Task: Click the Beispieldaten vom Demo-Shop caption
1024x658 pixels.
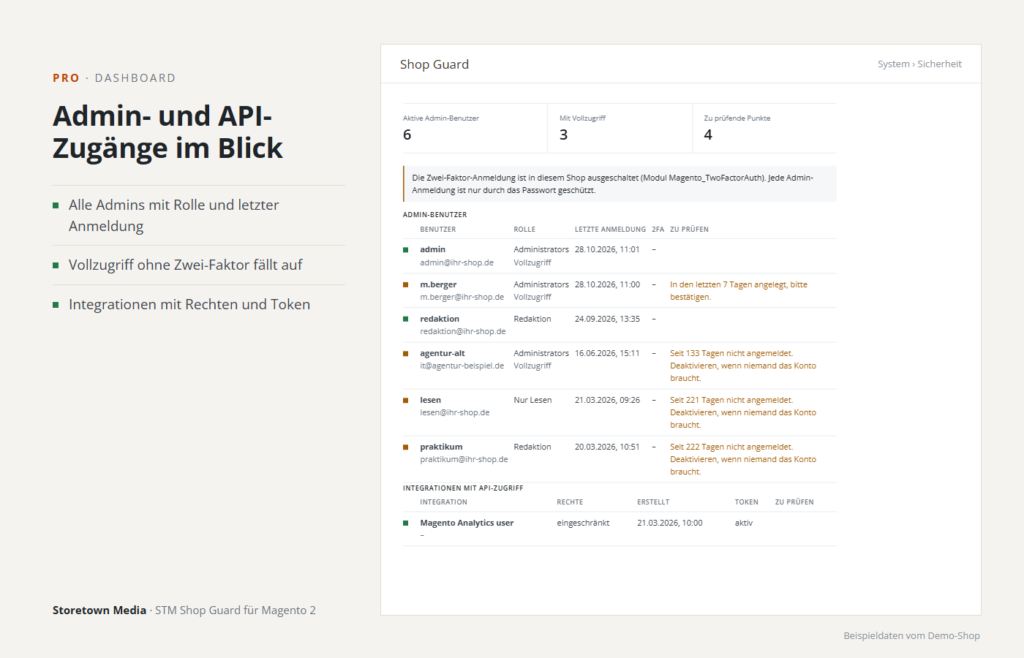Action: tap(912, 636)
